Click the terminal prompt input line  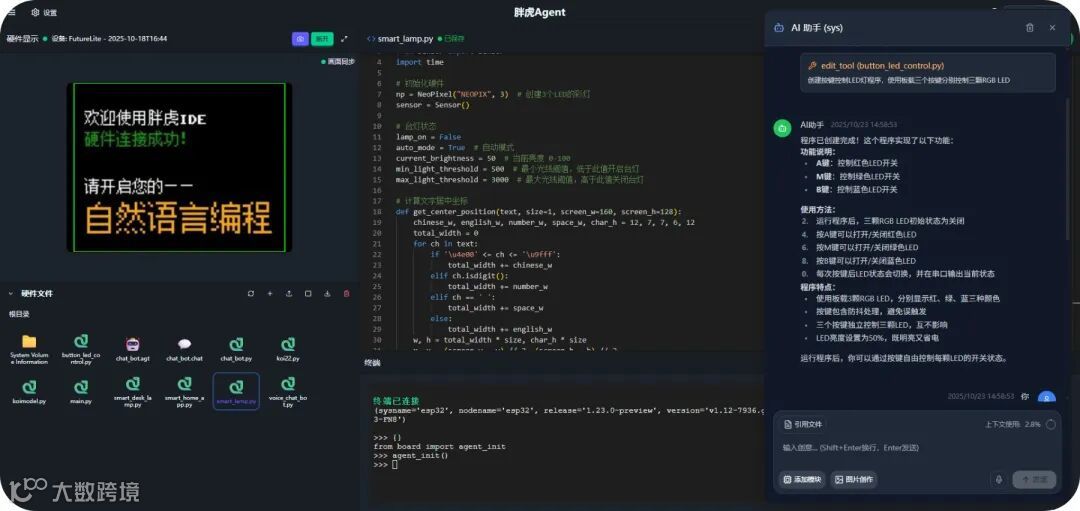point(395,465)
